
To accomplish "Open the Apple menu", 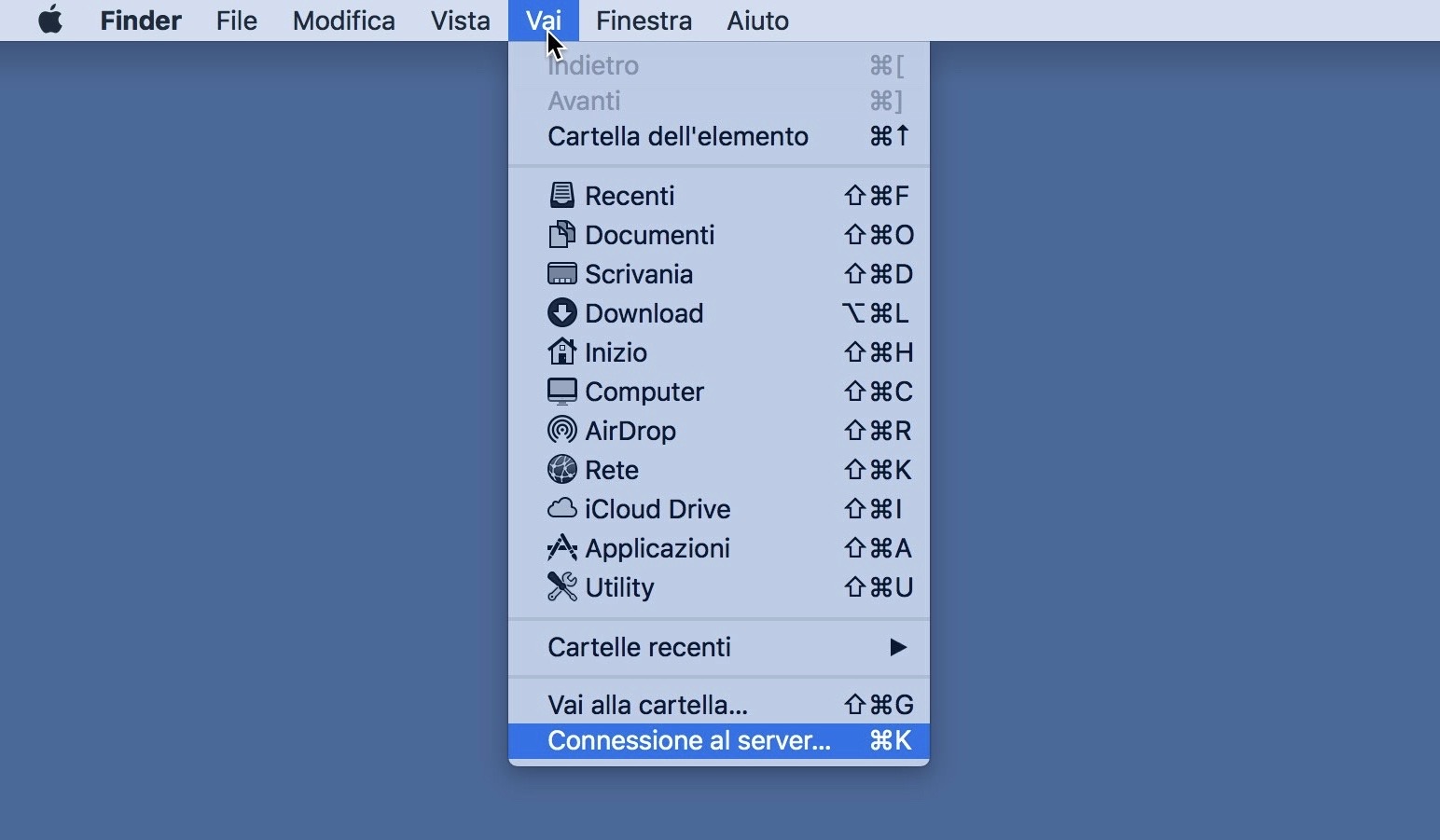I will (50, 21).
